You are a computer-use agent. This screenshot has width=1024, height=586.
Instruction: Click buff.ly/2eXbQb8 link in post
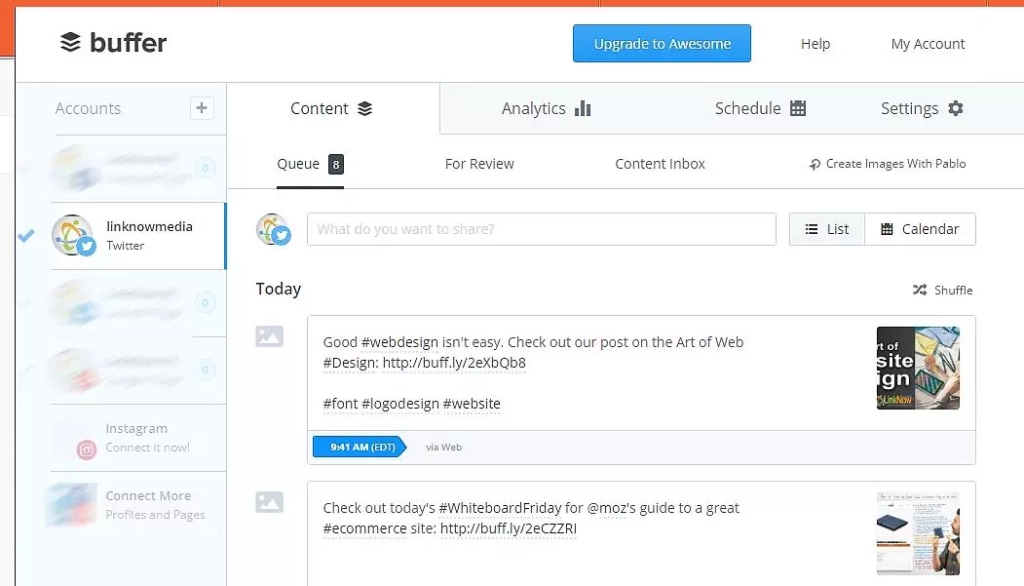454,363
